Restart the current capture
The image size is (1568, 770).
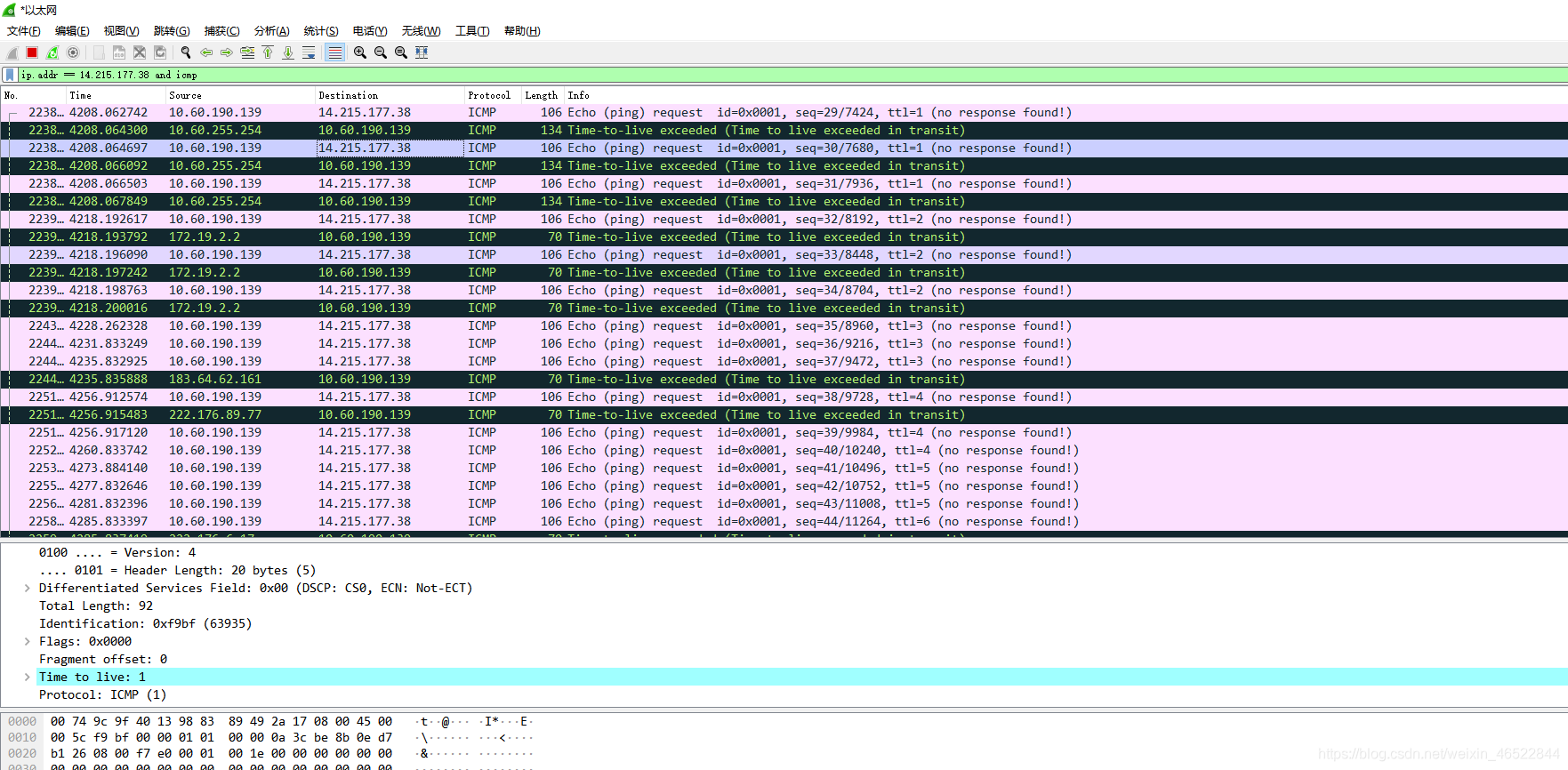52,52
